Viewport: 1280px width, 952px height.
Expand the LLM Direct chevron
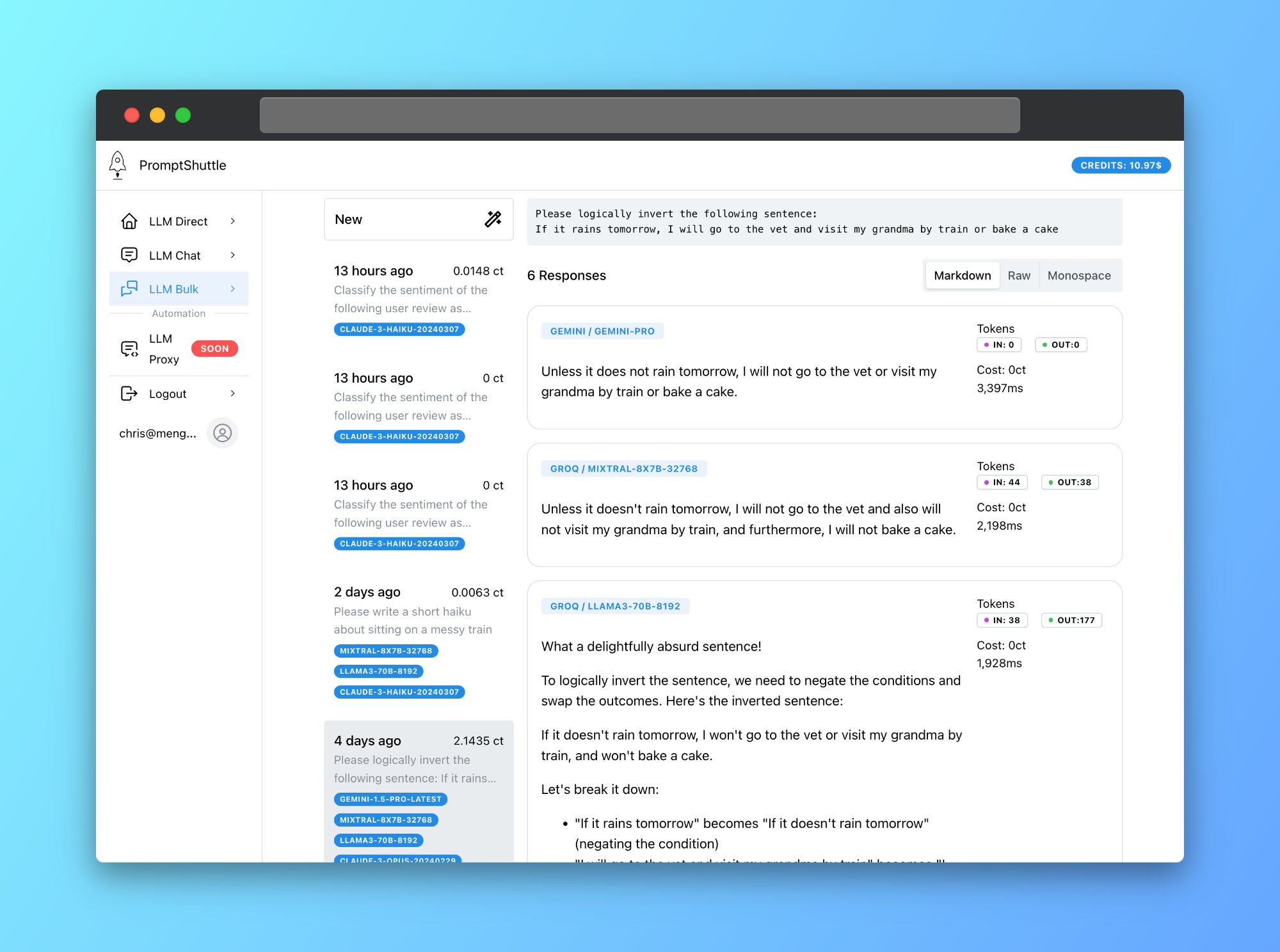[233, 221]
